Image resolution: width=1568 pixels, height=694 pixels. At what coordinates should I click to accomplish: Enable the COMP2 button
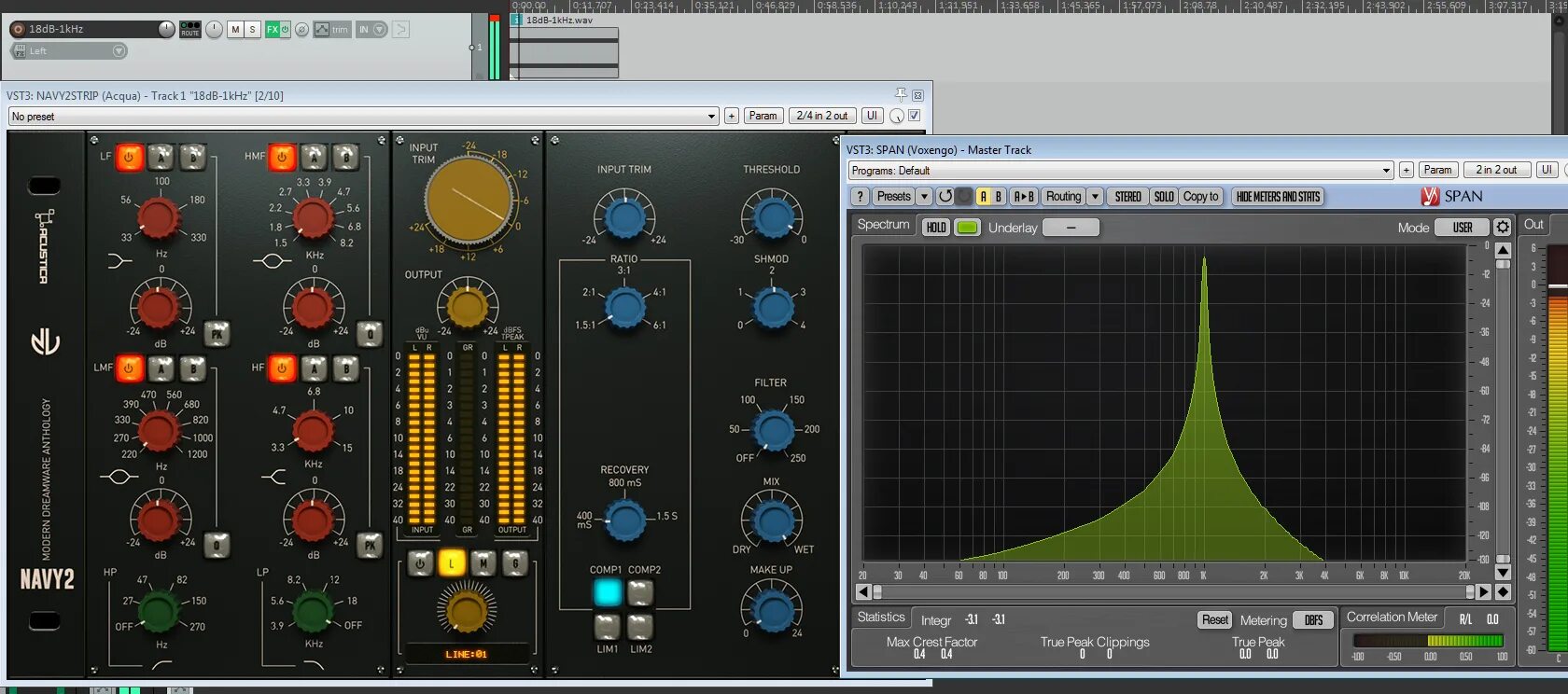pos(640,592)
